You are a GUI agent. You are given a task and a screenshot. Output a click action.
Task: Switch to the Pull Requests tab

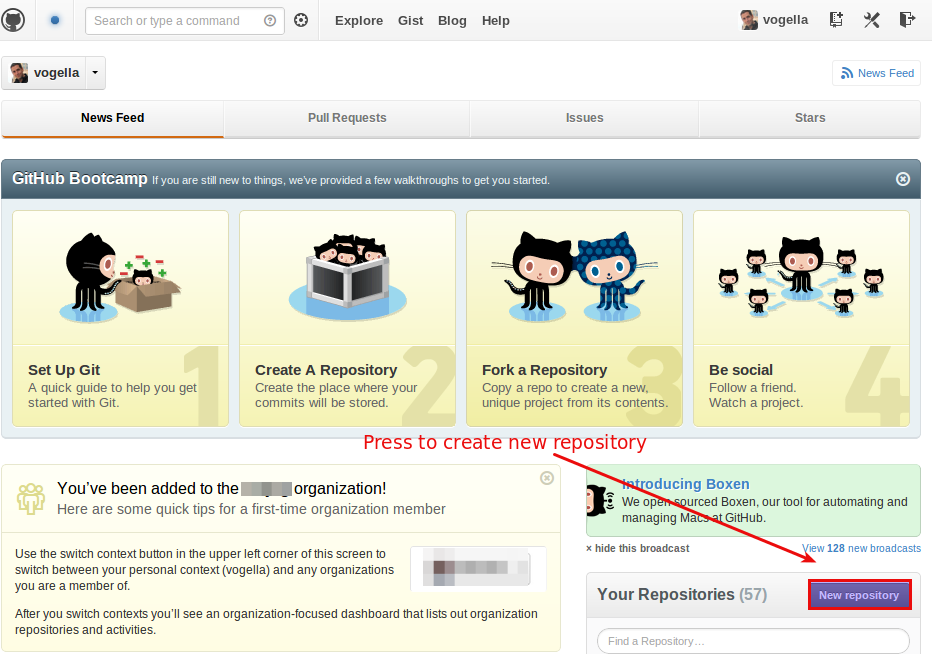click(347, 118)
